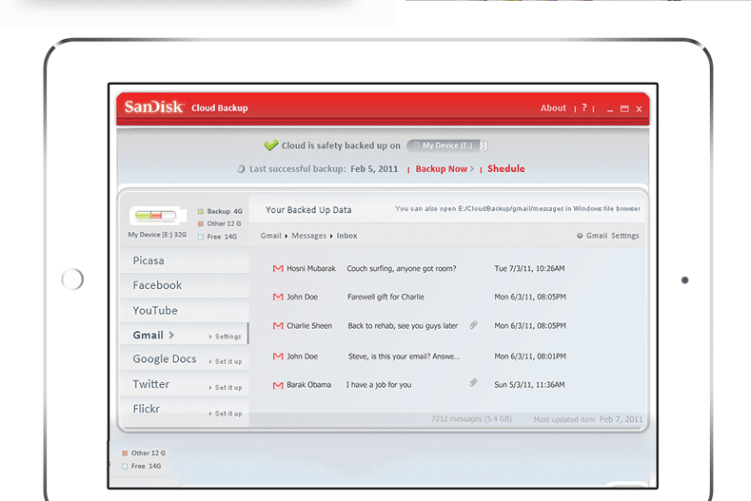Click the orange Other 12 G swatch in device panel
Screen dimensions: 751x501
pos(201,224)
